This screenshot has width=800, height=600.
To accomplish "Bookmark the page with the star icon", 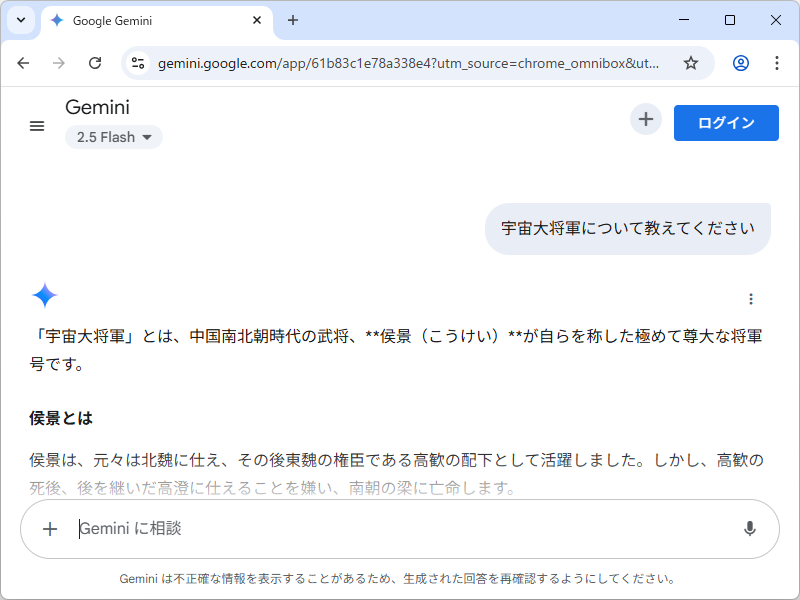I will (x=691, y=62).
